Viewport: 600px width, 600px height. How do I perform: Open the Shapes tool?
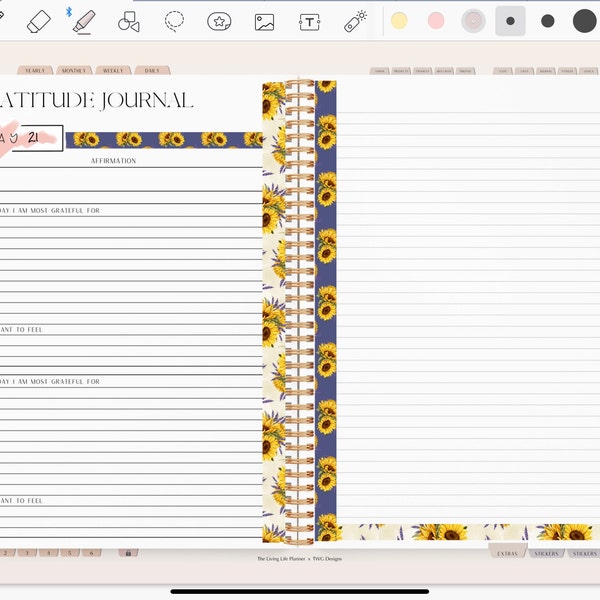coord(129,21)
